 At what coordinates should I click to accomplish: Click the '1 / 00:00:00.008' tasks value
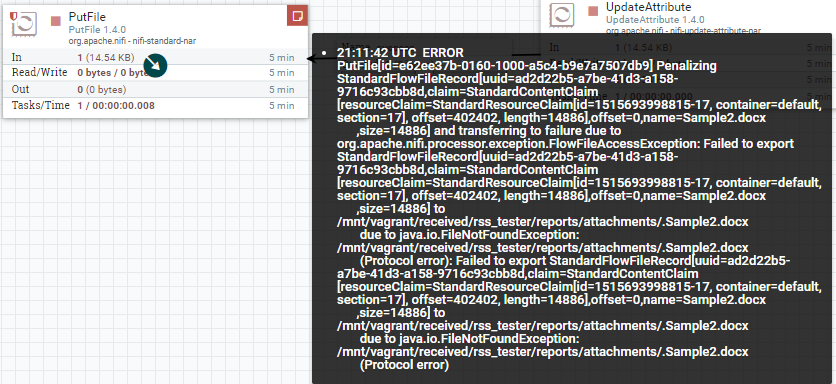pyautogui.click(x=116, y=106)
